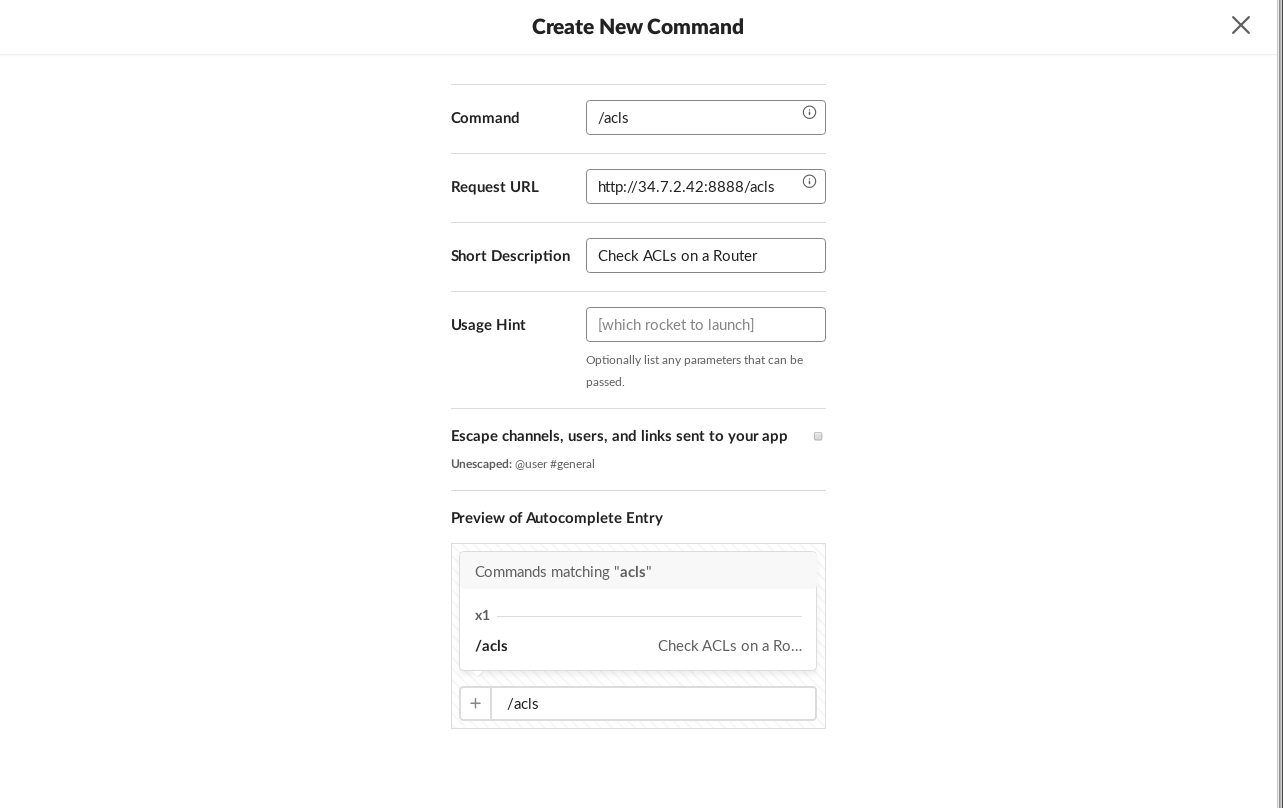Click the Commands matching "acls" header
This screenshot has height=808, width=1283.
click(x=563, y=572)
